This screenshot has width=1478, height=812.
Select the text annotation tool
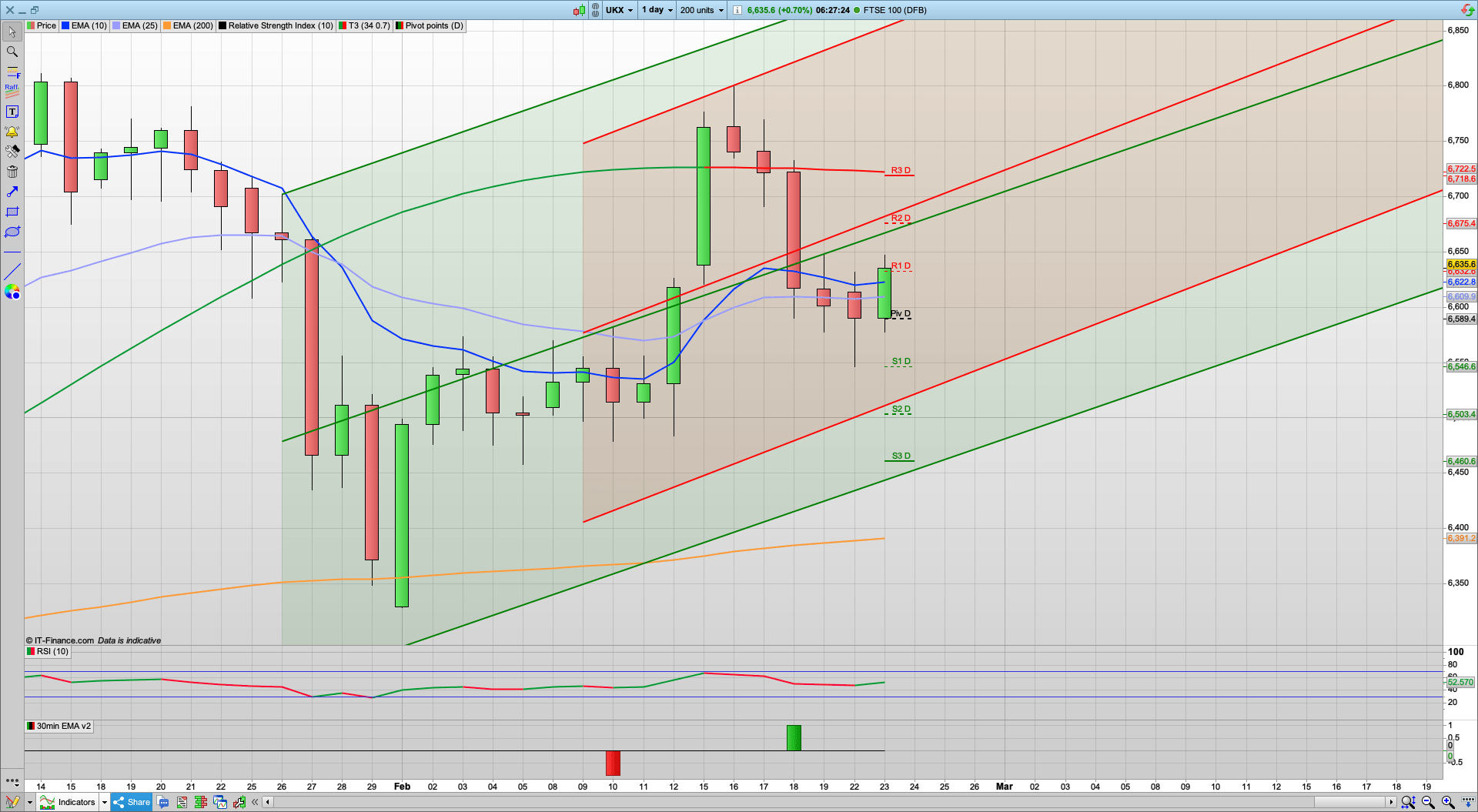[x=12, y=111]
